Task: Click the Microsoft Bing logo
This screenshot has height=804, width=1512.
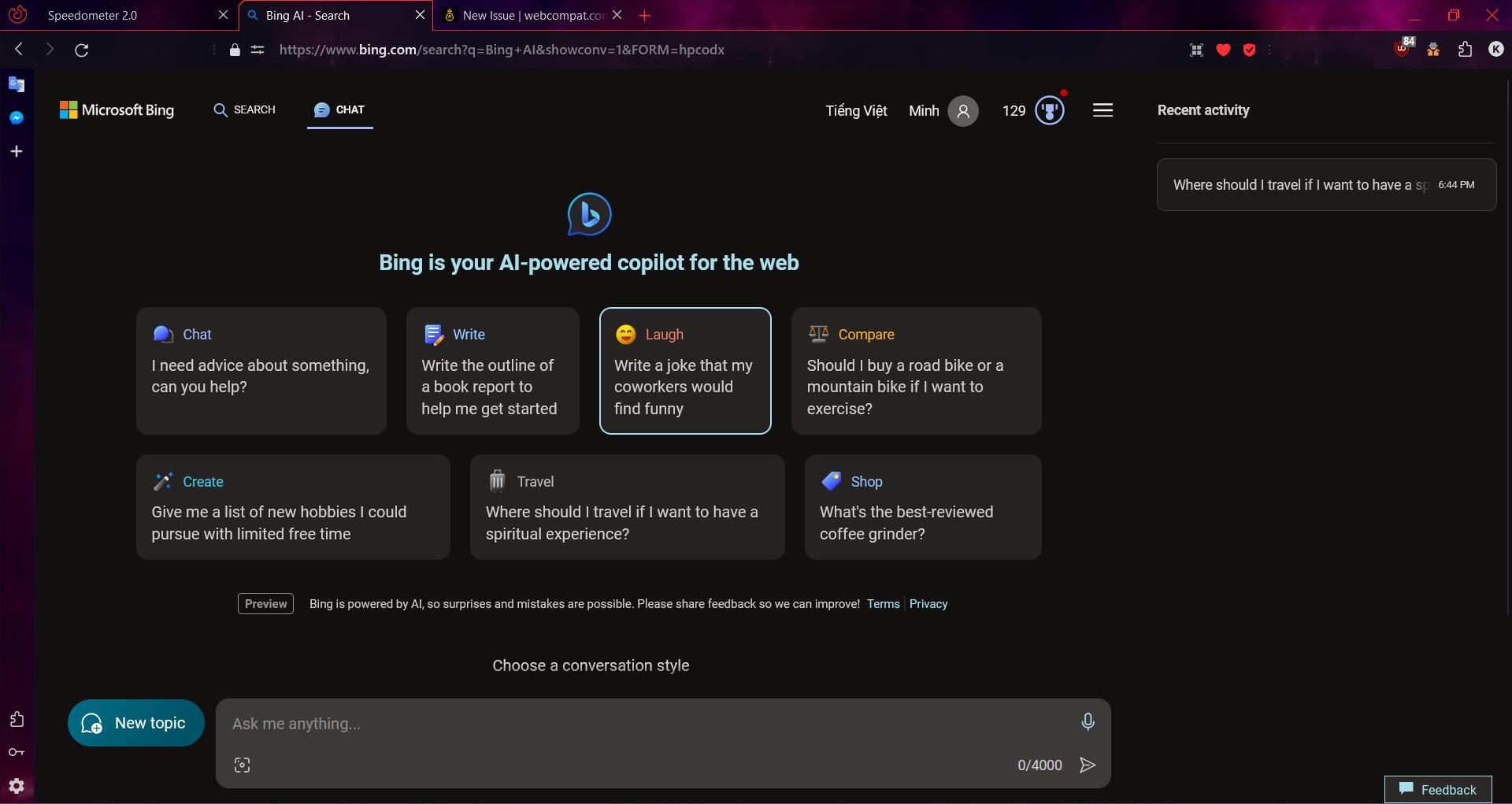Action: pyautogui.click(x=117, y=110)
